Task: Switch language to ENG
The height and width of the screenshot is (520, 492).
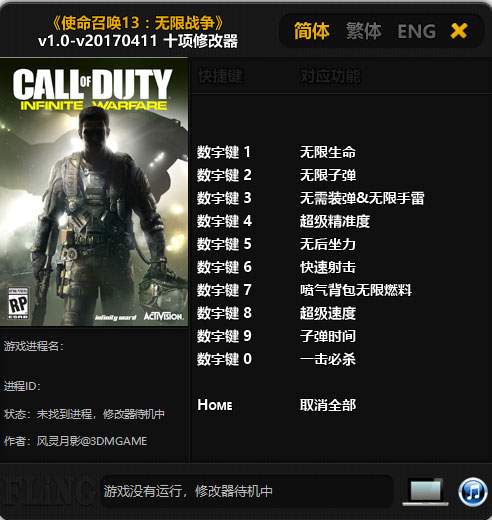Action: coord(417,32)
